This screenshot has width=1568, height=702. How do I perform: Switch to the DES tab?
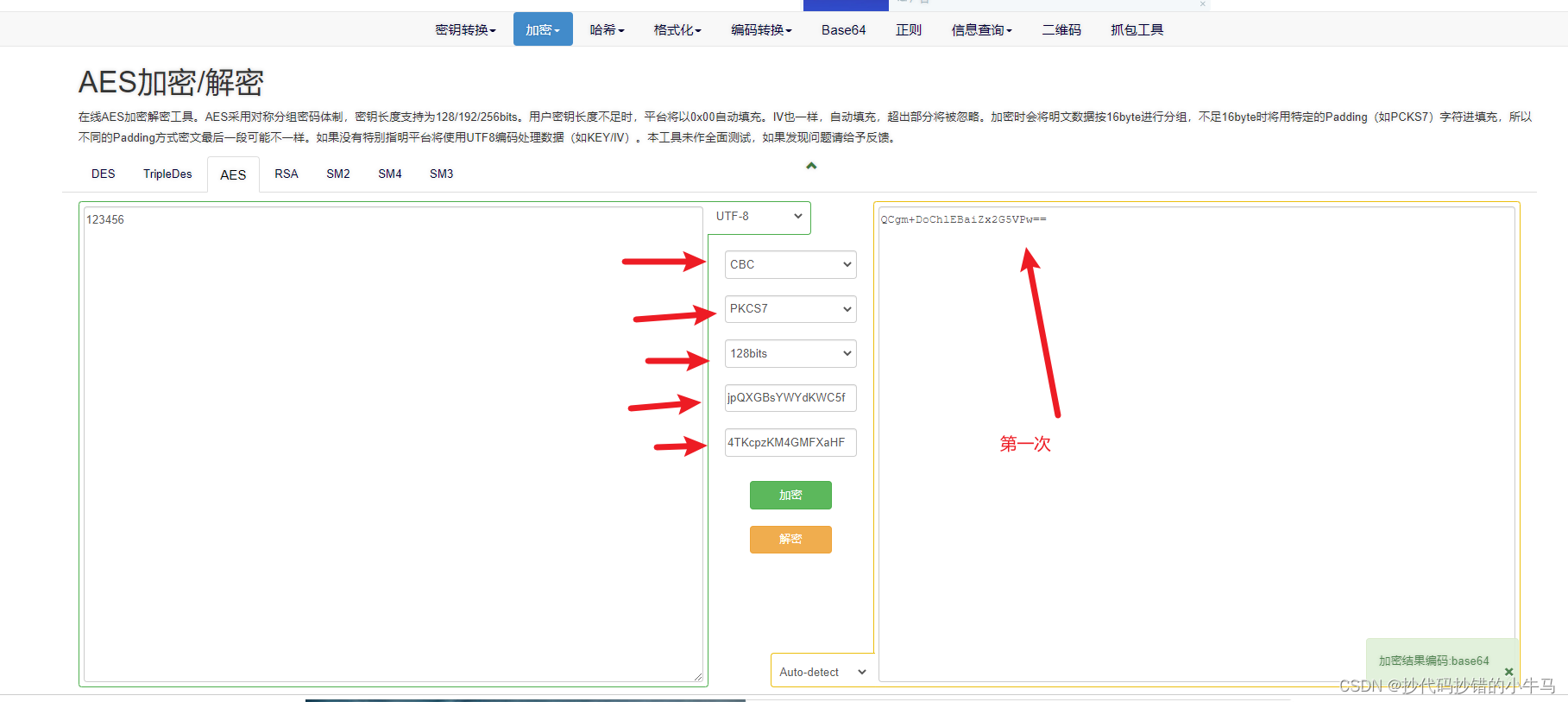click(104, 174)
